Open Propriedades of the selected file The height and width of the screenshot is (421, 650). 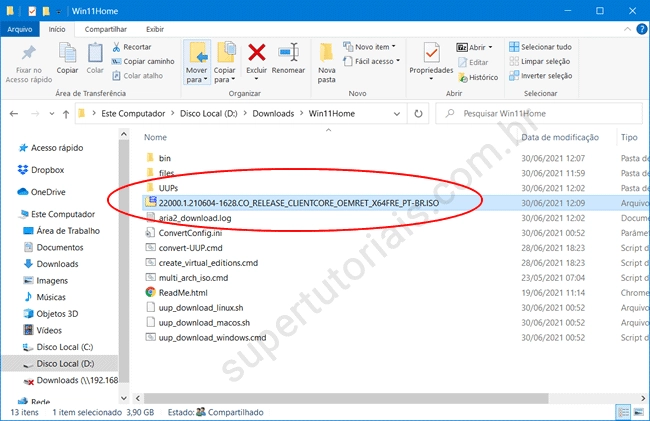pos(431,61)
